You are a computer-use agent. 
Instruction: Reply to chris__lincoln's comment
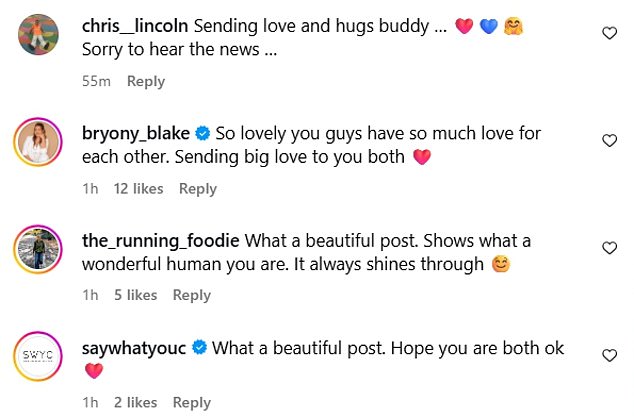click(x=146, y=82)
